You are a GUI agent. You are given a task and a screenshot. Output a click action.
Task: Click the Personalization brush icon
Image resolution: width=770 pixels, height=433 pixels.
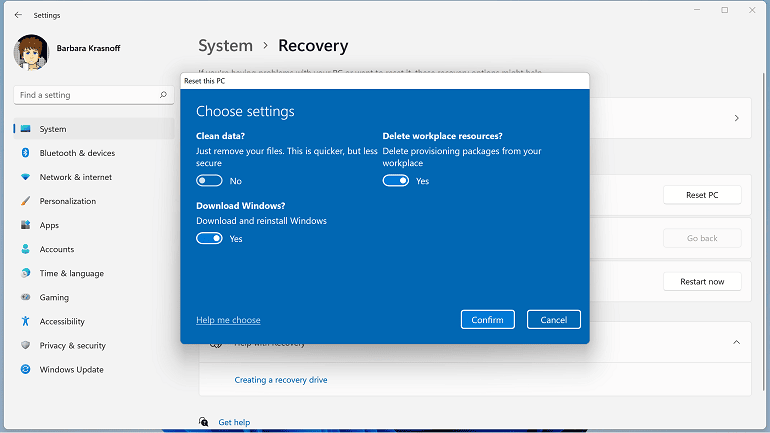tap(26, 201)
